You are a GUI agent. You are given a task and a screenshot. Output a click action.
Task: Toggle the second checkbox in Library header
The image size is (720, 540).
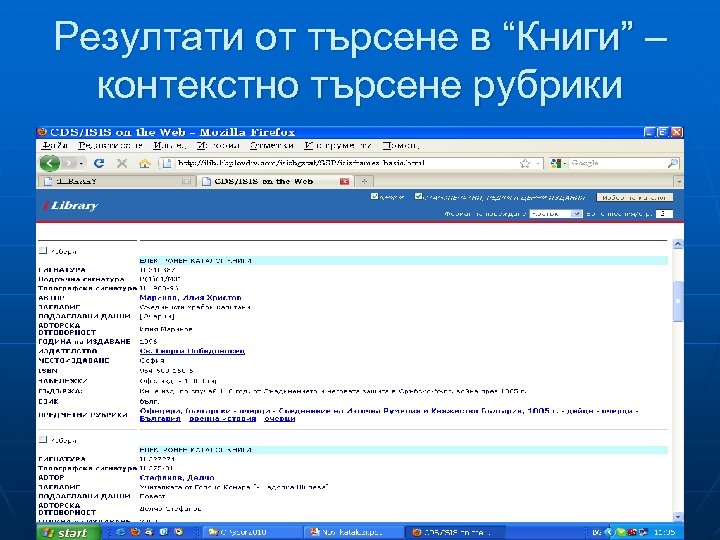click(418, 197)
